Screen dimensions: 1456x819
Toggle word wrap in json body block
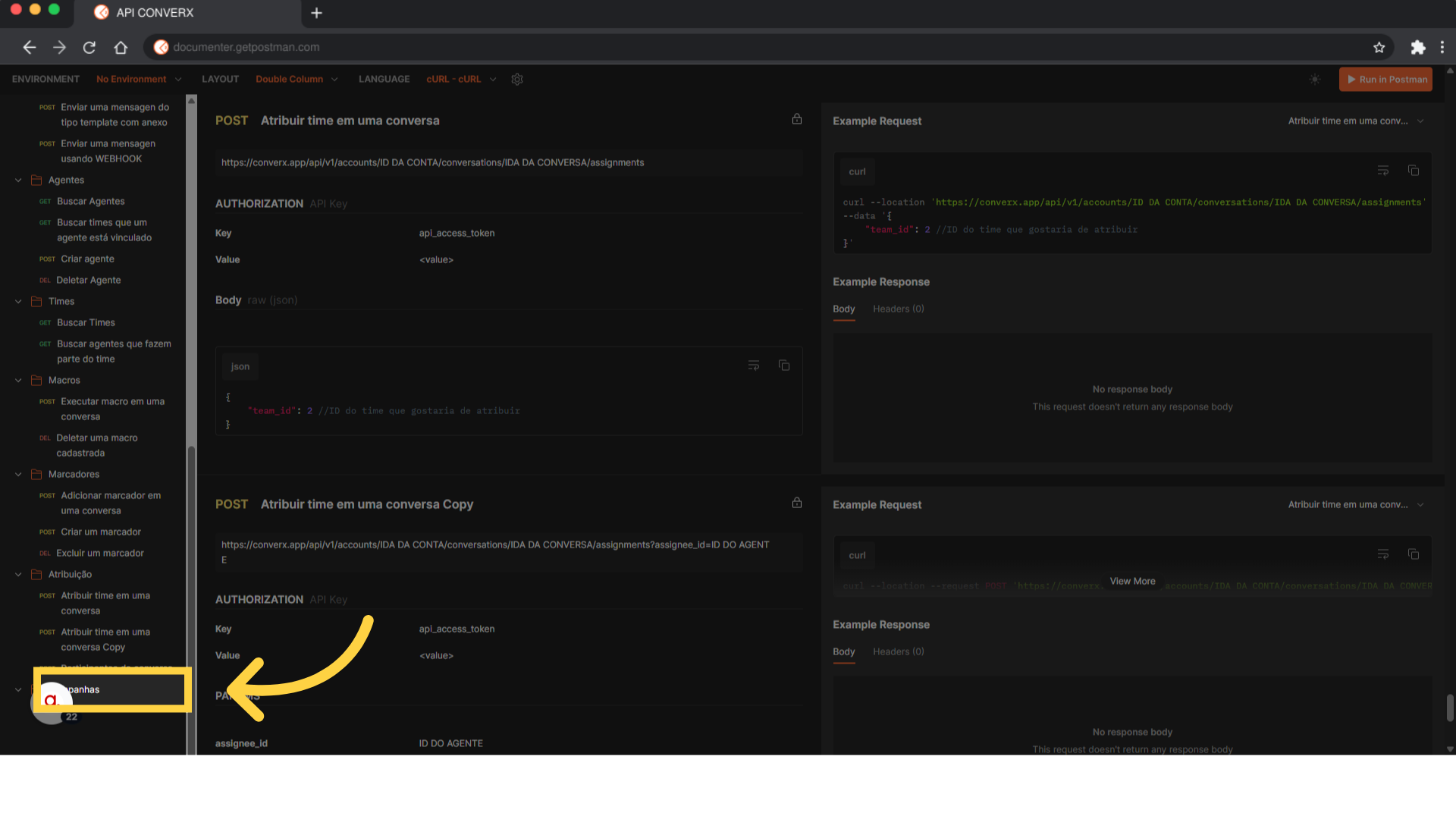click(x=754, y=366)
